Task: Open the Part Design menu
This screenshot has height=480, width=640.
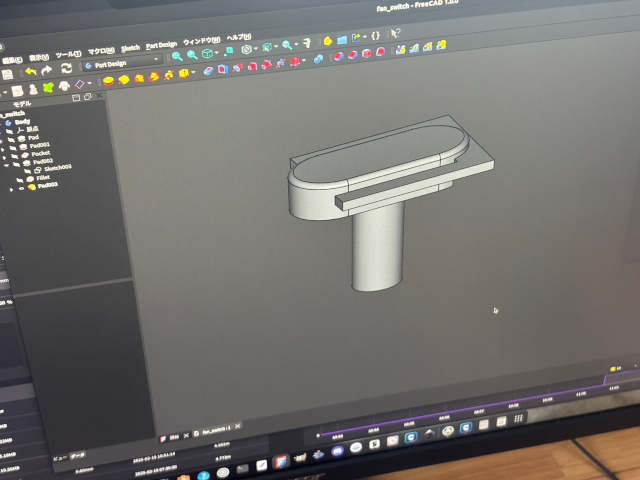Action: click(x=161, y=44)
